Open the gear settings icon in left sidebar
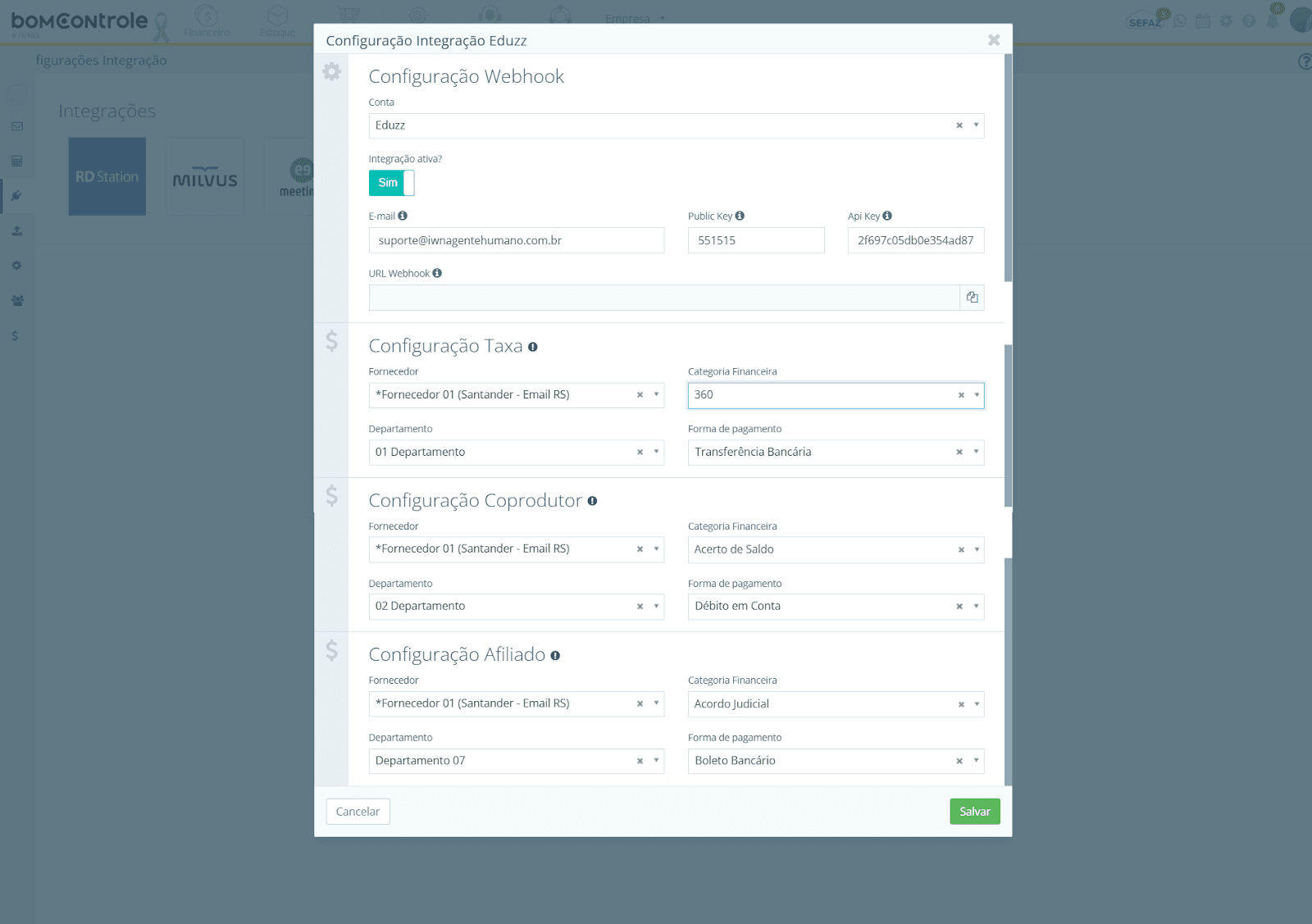Viewport: 1312px width, 924px height. [17, 266]
